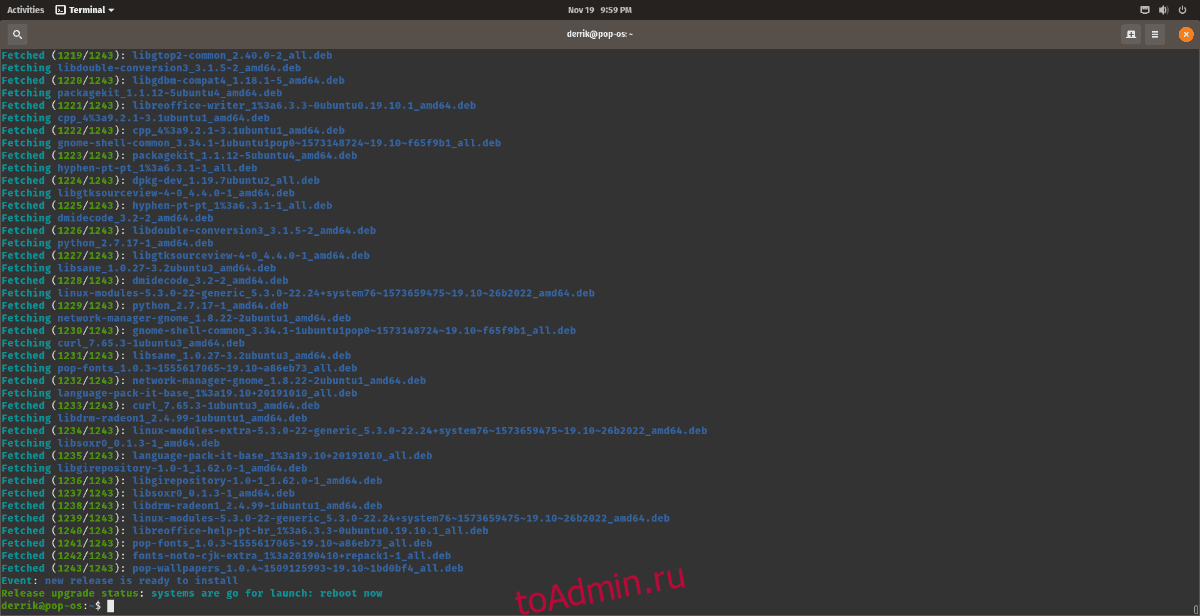Click the Fetched 1231/1243 libsane line
The height and width of the screenshot is (616, 1200).
176,355
